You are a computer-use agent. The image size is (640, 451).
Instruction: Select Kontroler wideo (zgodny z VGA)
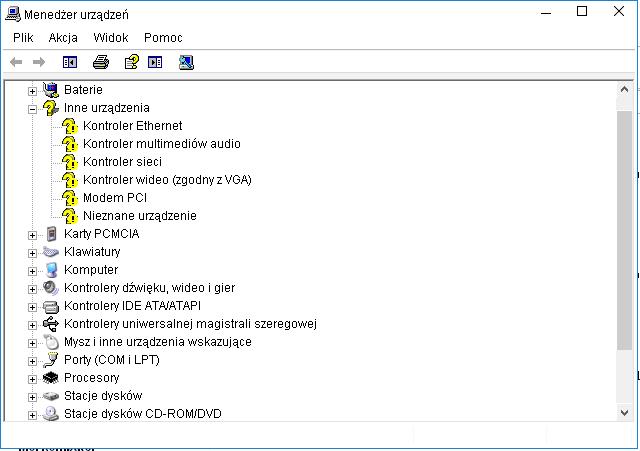(167, 180)
